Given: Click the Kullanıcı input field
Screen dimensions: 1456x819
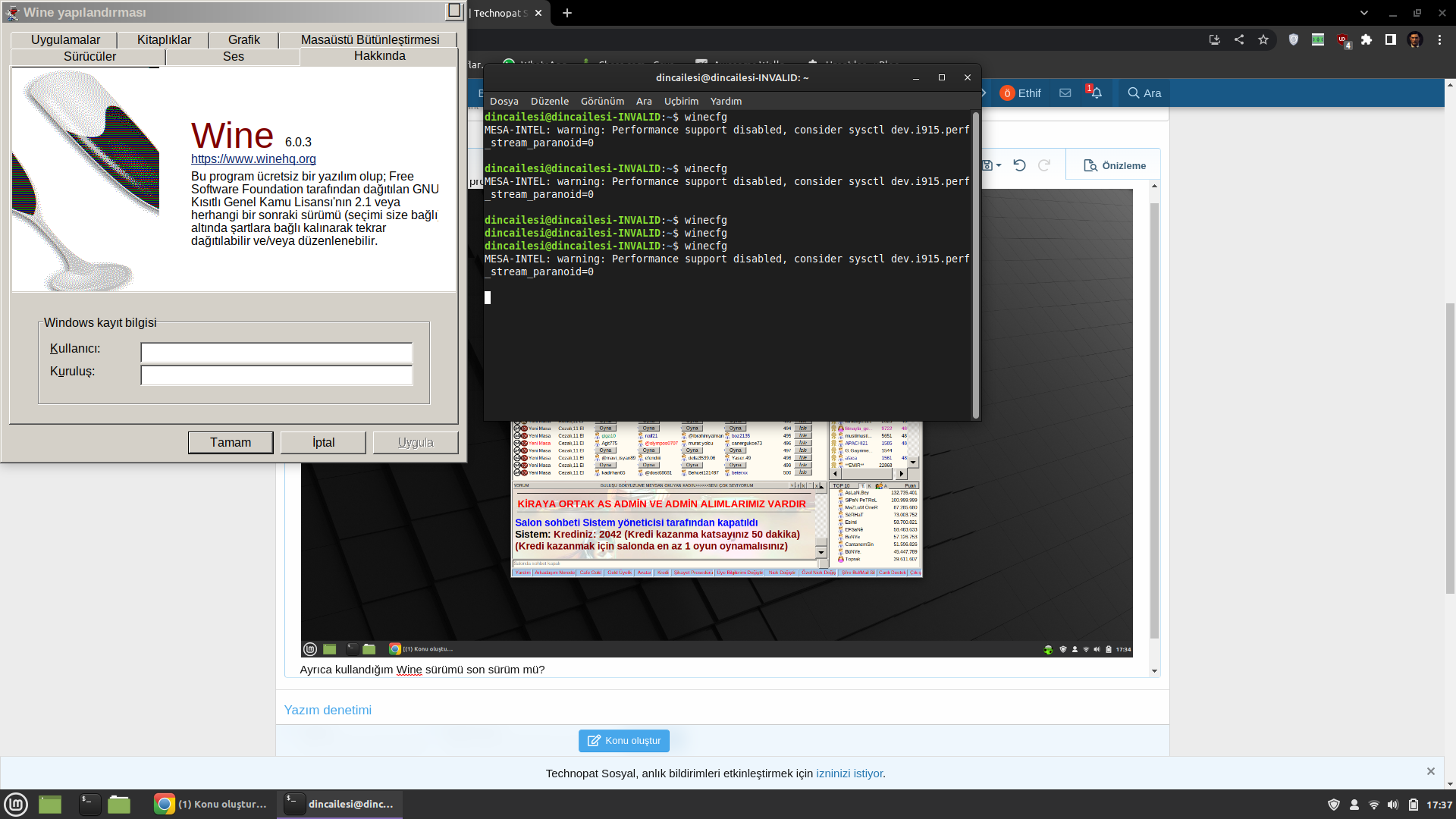Looking at the screenshot, I should click(x=277, y=353).
